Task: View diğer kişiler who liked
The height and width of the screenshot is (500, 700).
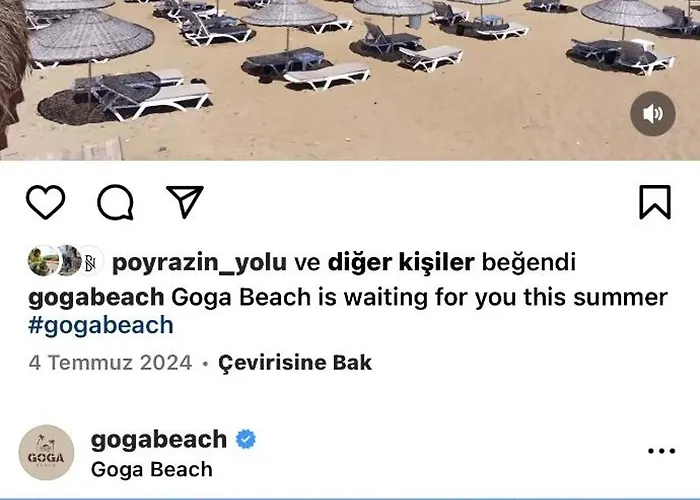Action: (x=401, y=262)
